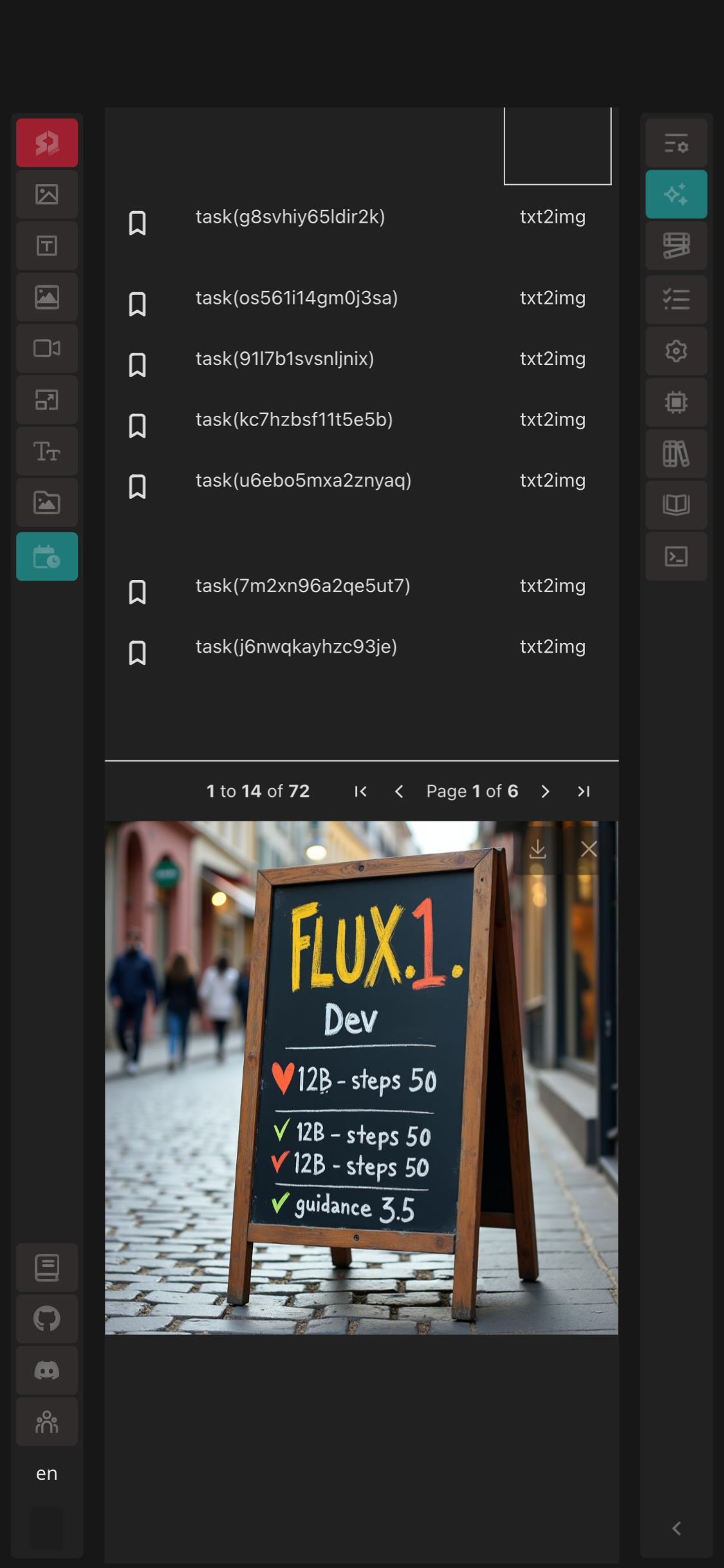Switch to the task scheduler tab

(x=46, y=556)
